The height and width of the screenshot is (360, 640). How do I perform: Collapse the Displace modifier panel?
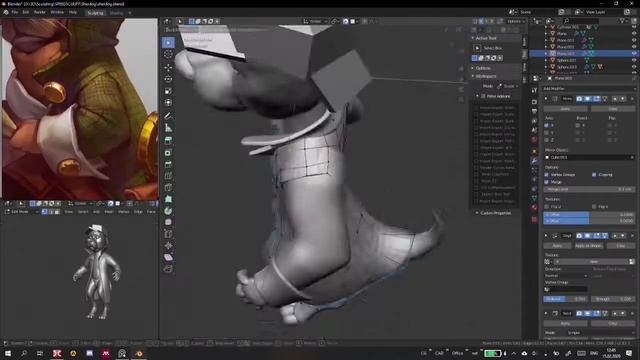pyautogui.click(x=546, y=236)
